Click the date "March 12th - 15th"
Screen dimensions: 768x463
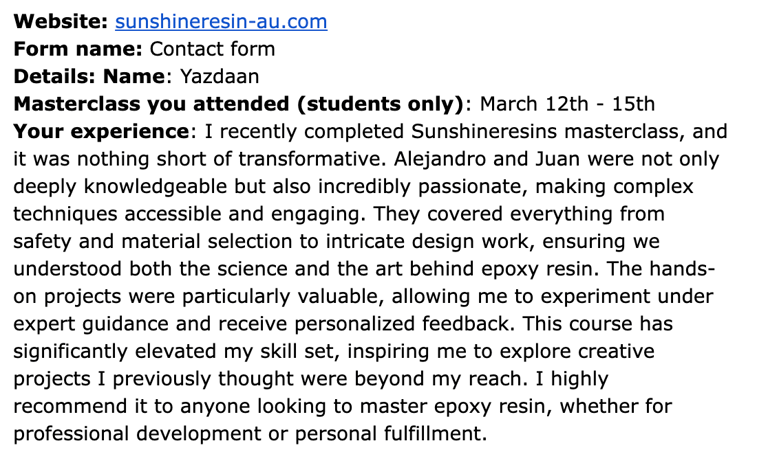tap(567, 104)
